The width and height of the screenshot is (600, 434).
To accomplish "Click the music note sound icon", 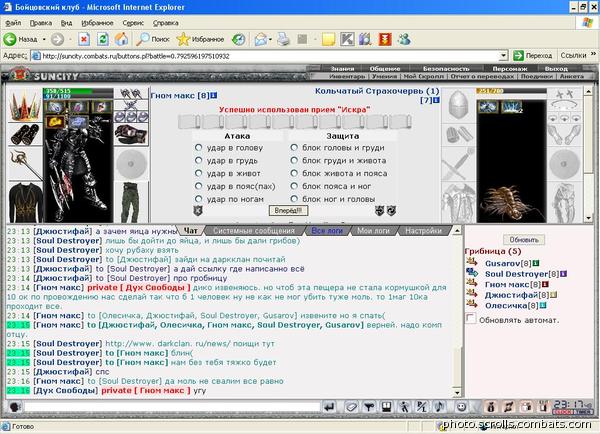I will tap(440, 407).
